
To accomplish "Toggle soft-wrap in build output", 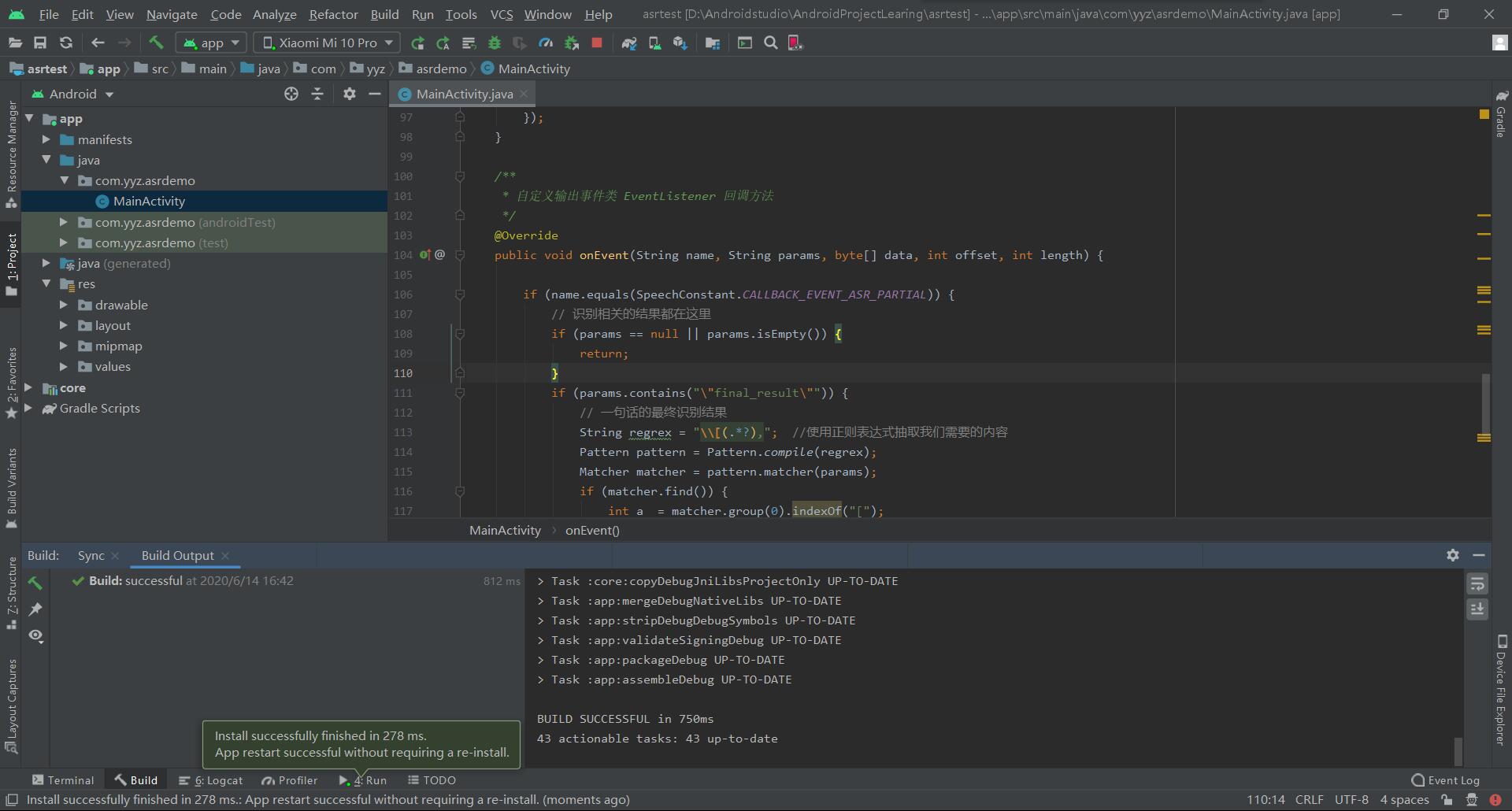I will [1477, 583].
